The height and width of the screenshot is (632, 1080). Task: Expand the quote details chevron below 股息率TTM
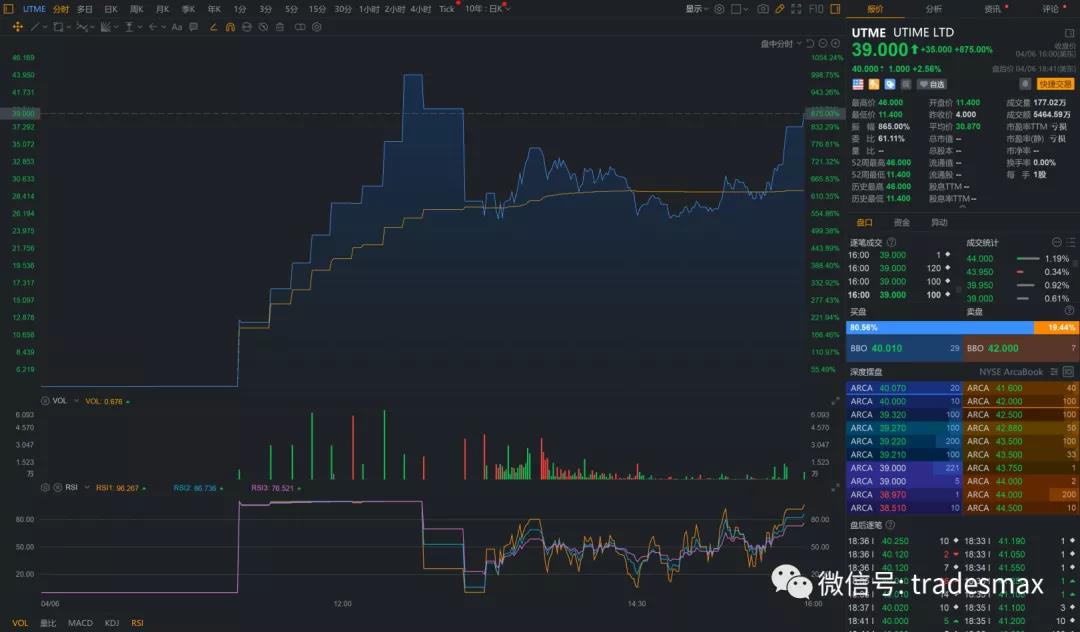pos(963,207)
